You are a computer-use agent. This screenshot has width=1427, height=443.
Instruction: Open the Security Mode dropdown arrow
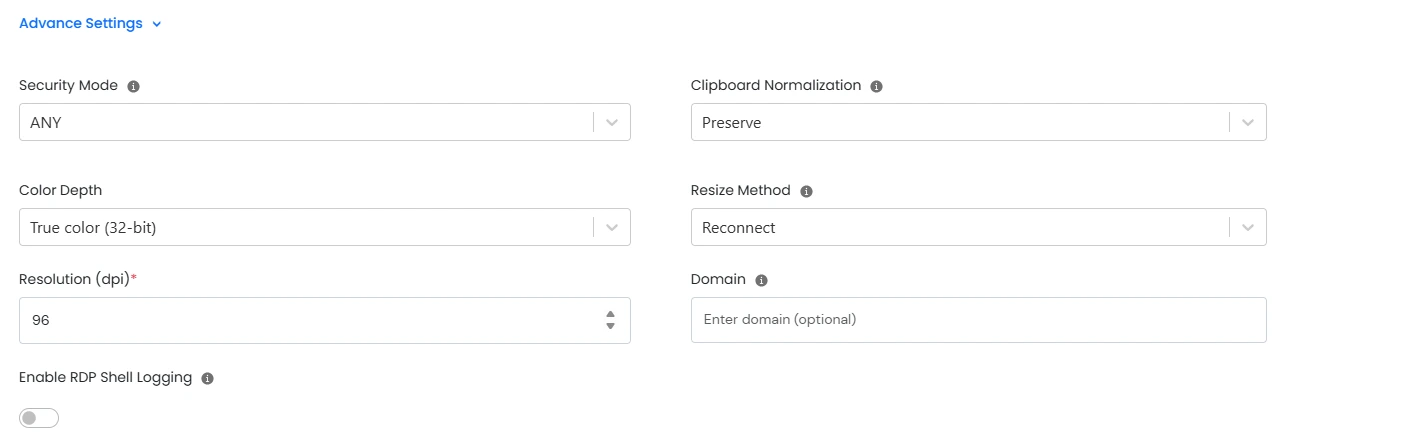pyautogui.click(x=612, y=123)
